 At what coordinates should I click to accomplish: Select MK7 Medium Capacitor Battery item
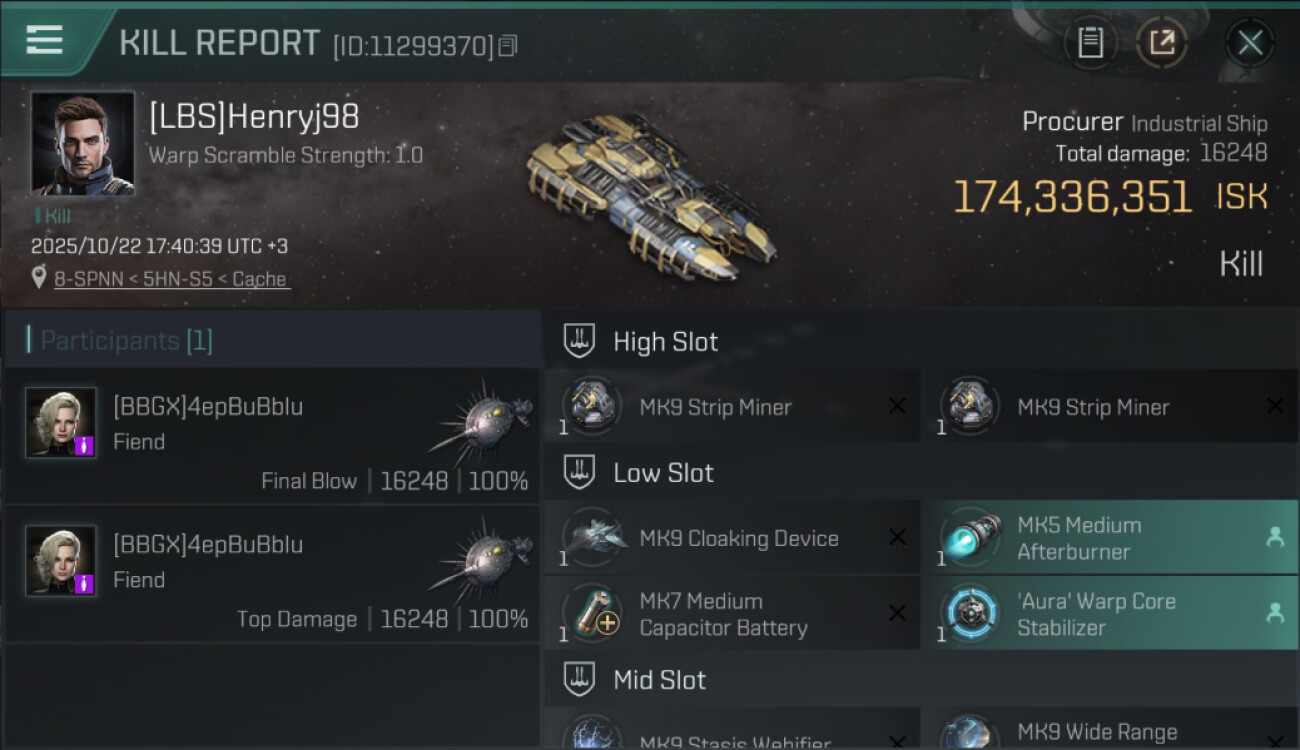pos(732,613)
